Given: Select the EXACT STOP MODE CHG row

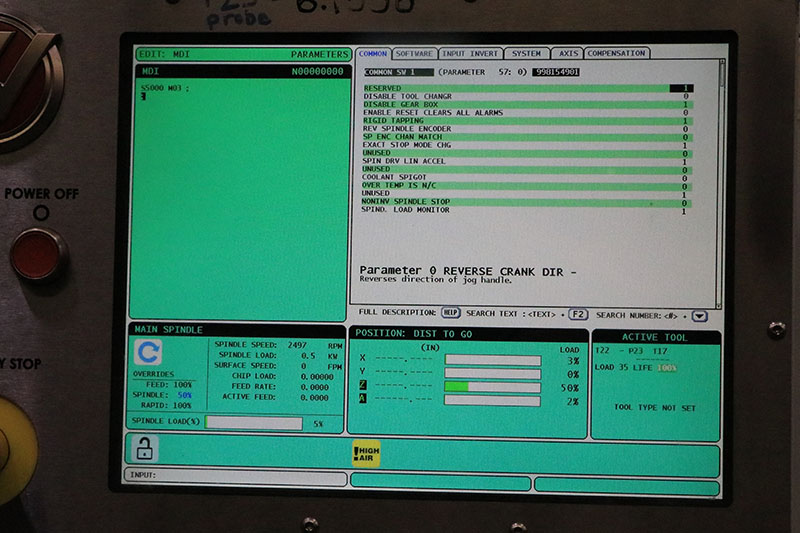Looking at the screenshot, I should [527, 145].
